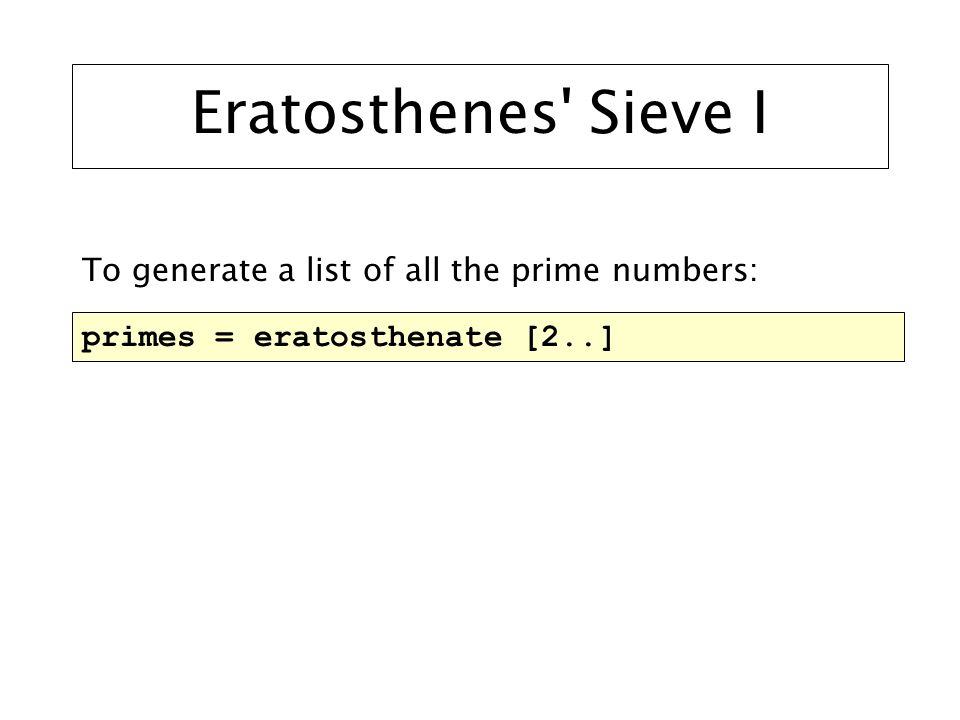Click the "[2..]" list expression
960x720 pixels.
(569, 337)
